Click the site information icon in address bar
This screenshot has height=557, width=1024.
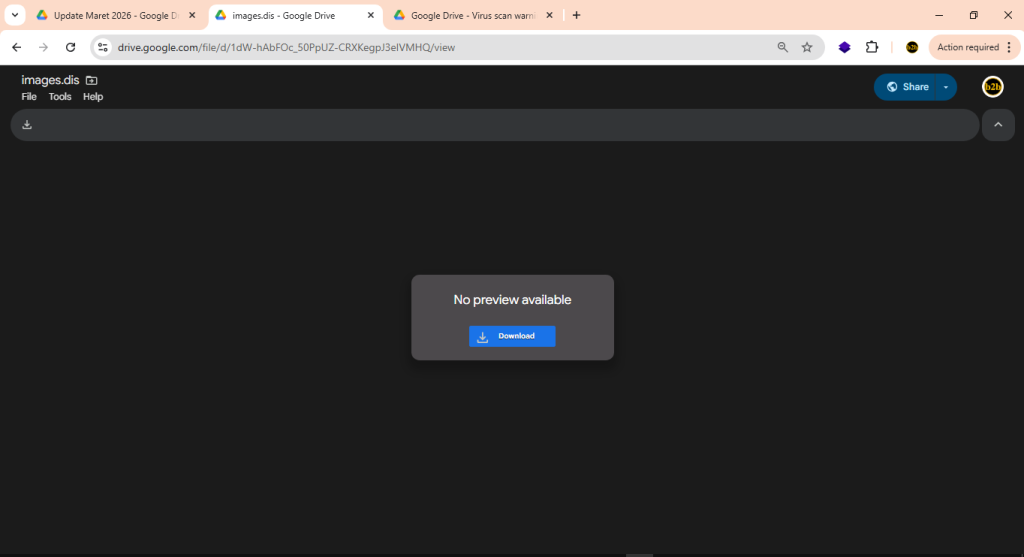pos(102,47)
